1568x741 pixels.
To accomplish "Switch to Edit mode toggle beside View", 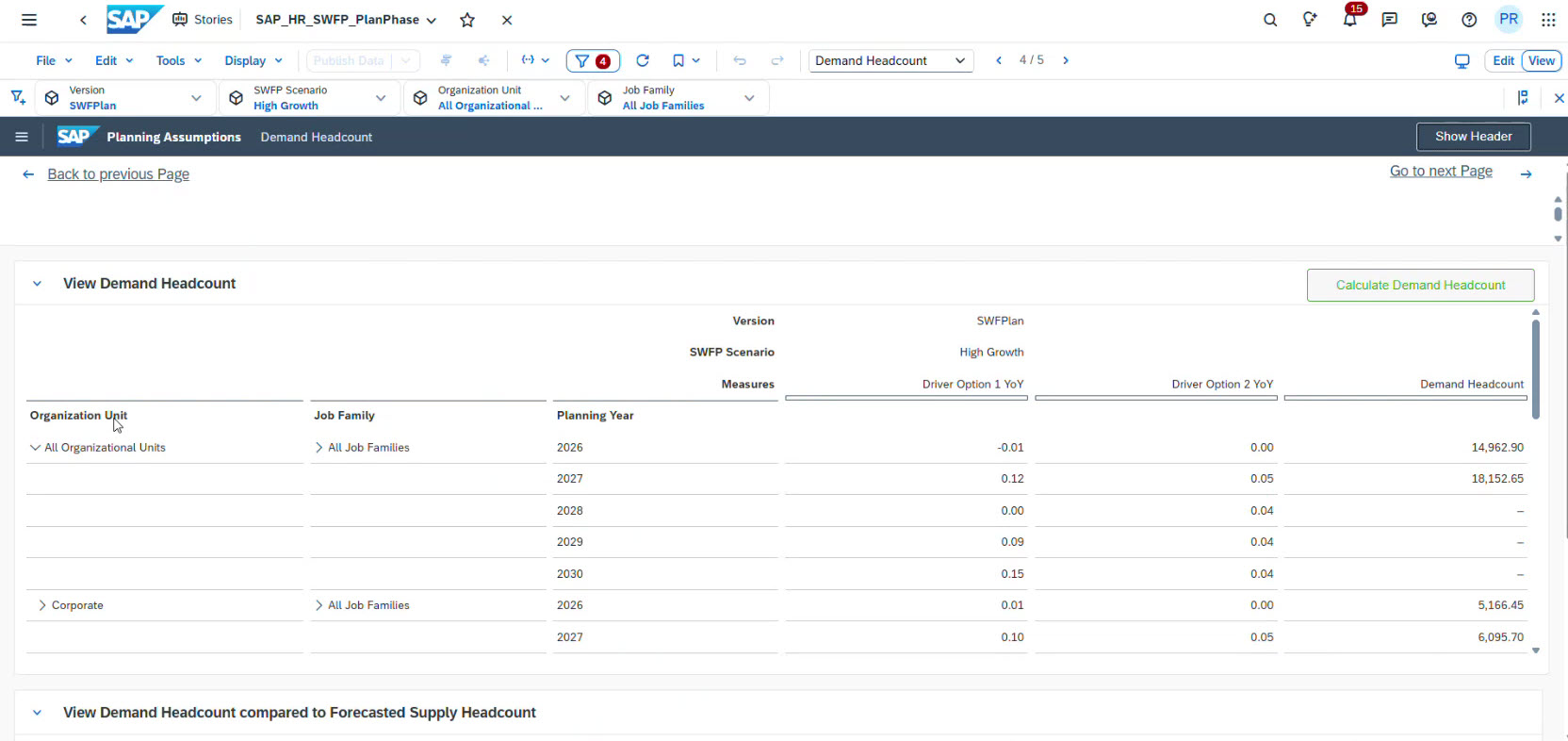I will tap(1503, 60).
